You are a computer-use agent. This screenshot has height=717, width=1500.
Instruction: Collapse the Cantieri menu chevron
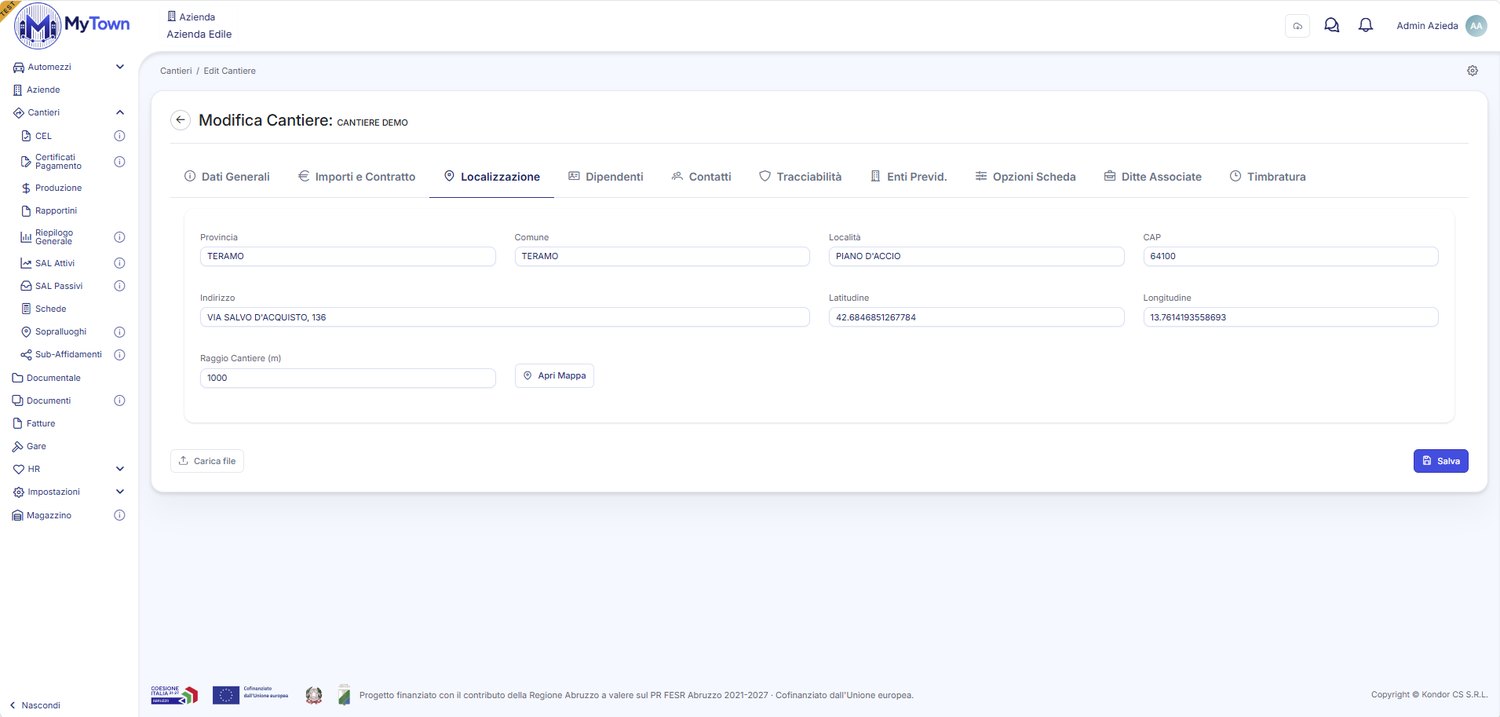[x=120, y=113]
